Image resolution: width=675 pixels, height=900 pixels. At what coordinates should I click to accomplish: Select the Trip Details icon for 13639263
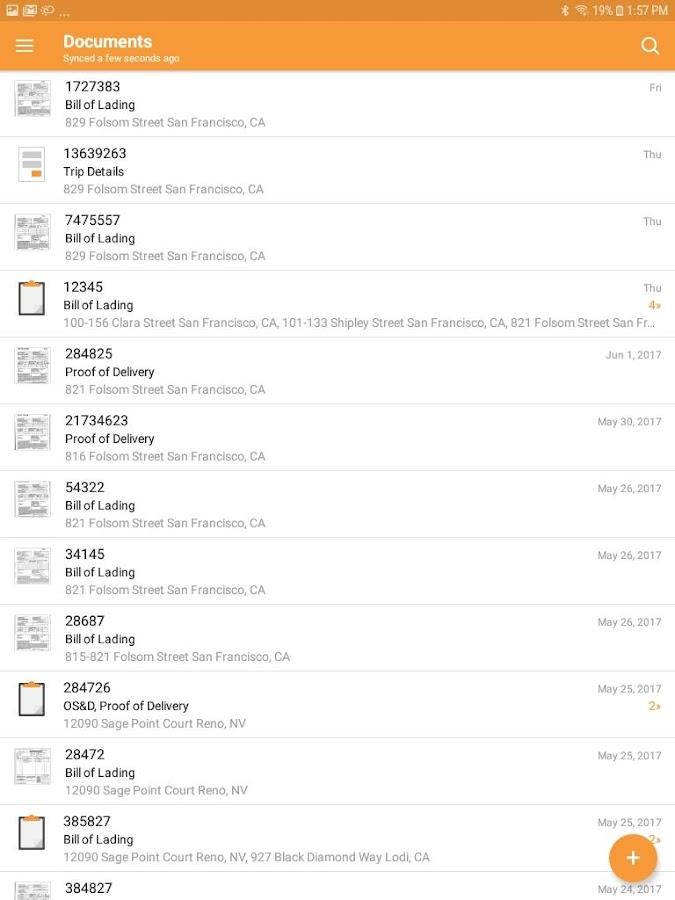coord(32,165)
